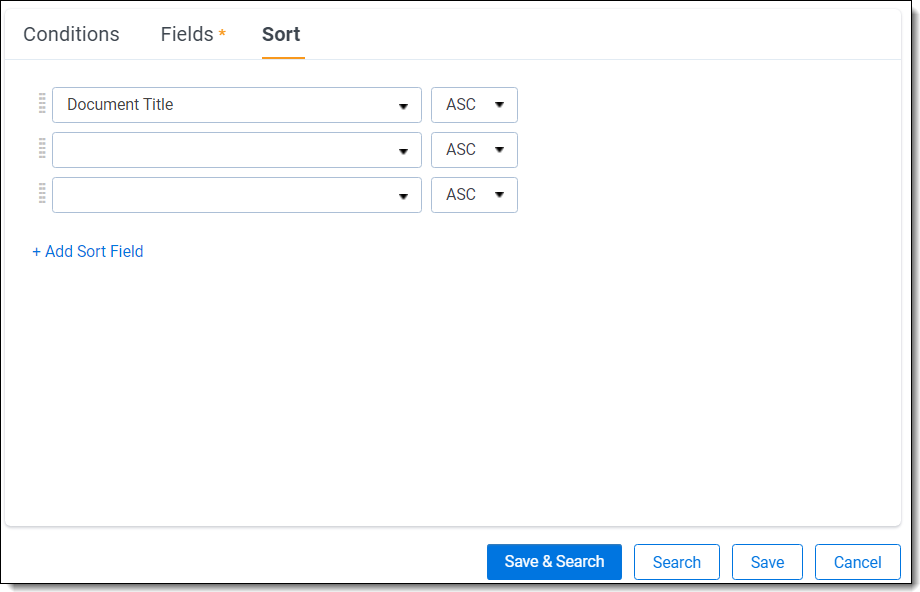Expand ASC order dropdown for Document Title
The height and width of the screenshot is (592, 920).
[474, 105]
